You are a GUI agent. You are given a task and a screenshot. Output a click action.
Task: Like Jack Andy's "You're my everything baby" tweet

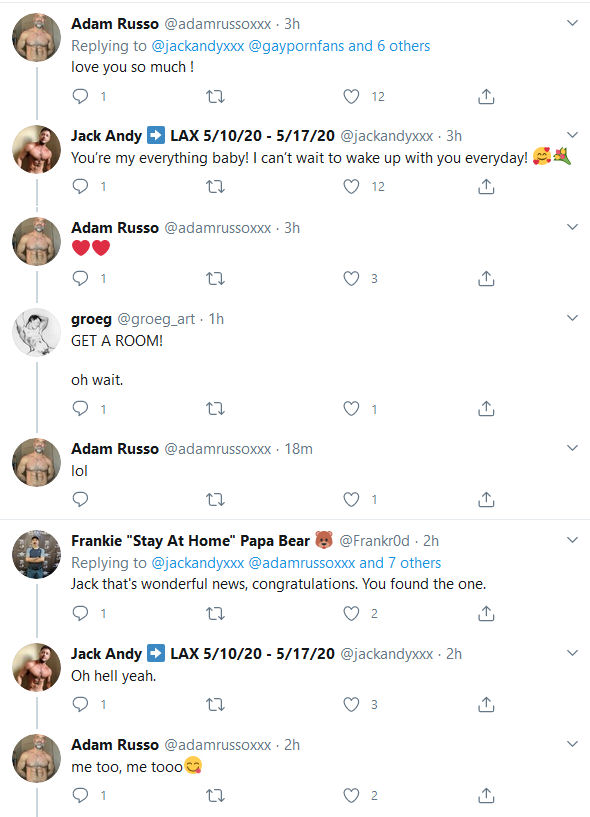351,187
